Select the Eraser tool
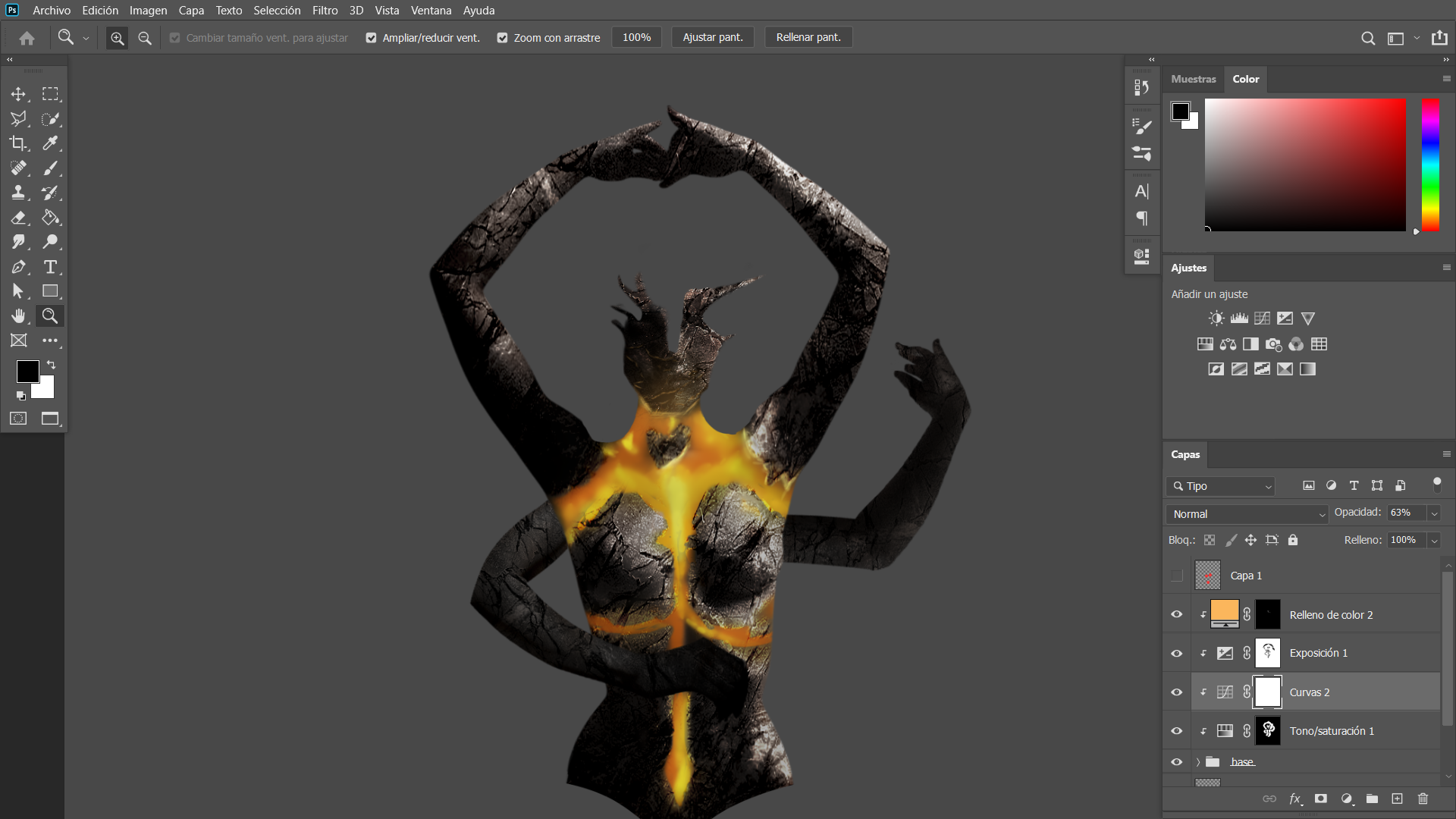Viewport: 1456px width, 819px height. (x=18, y=218)
